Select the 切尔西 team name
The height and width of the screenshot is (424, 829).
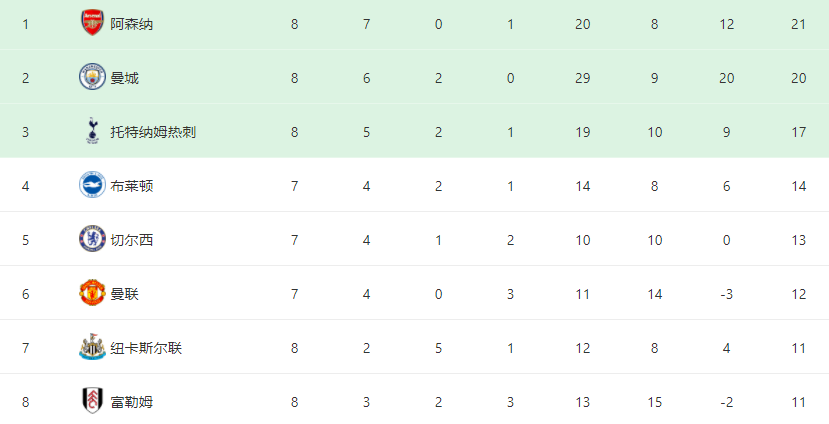click(x=132, y=240)
